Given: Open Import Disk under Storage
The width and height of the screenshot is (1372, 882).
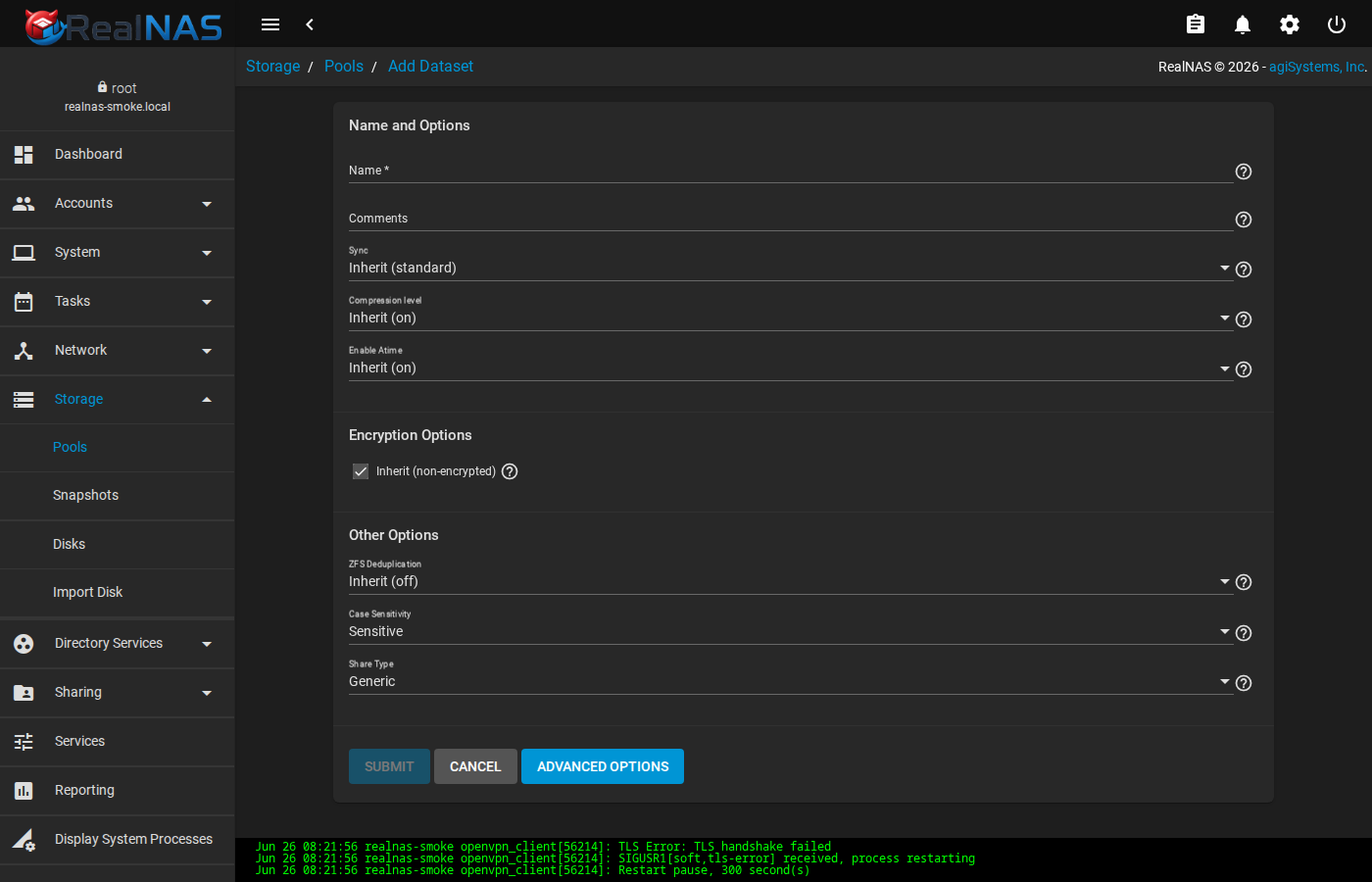Looking at the screenshot, I should point(118,592).
